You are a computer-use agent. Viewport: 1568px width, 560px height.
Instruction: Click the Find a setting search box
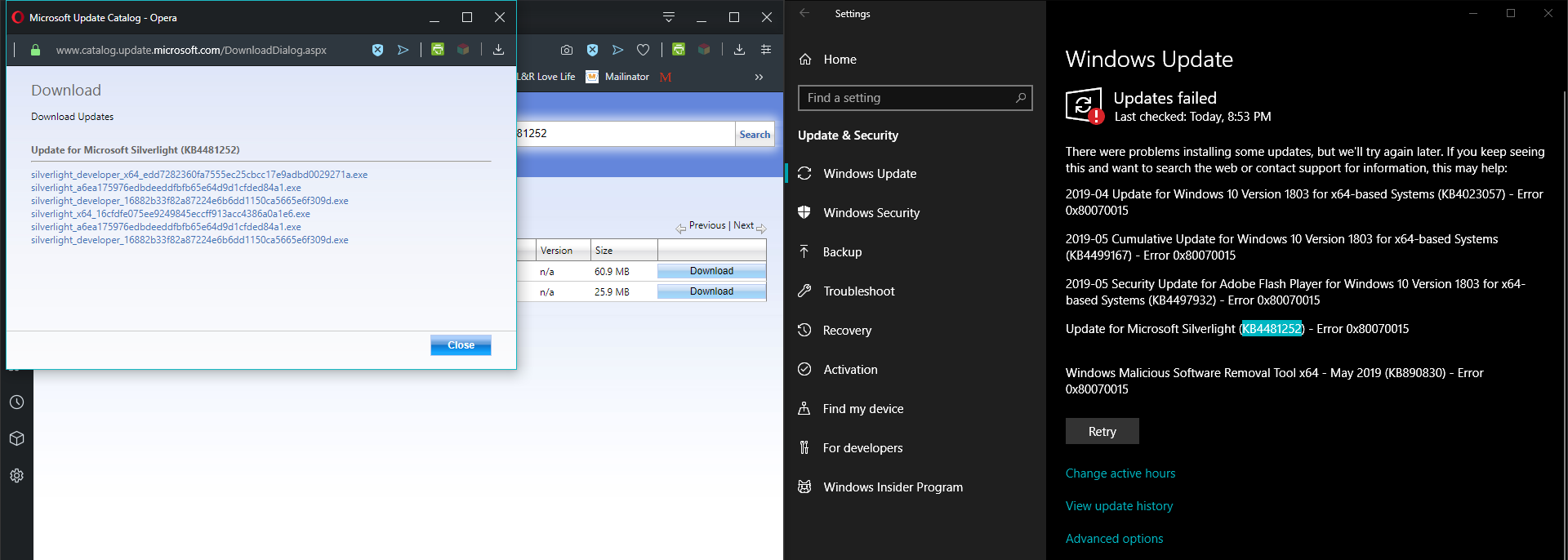pos(915,98)
